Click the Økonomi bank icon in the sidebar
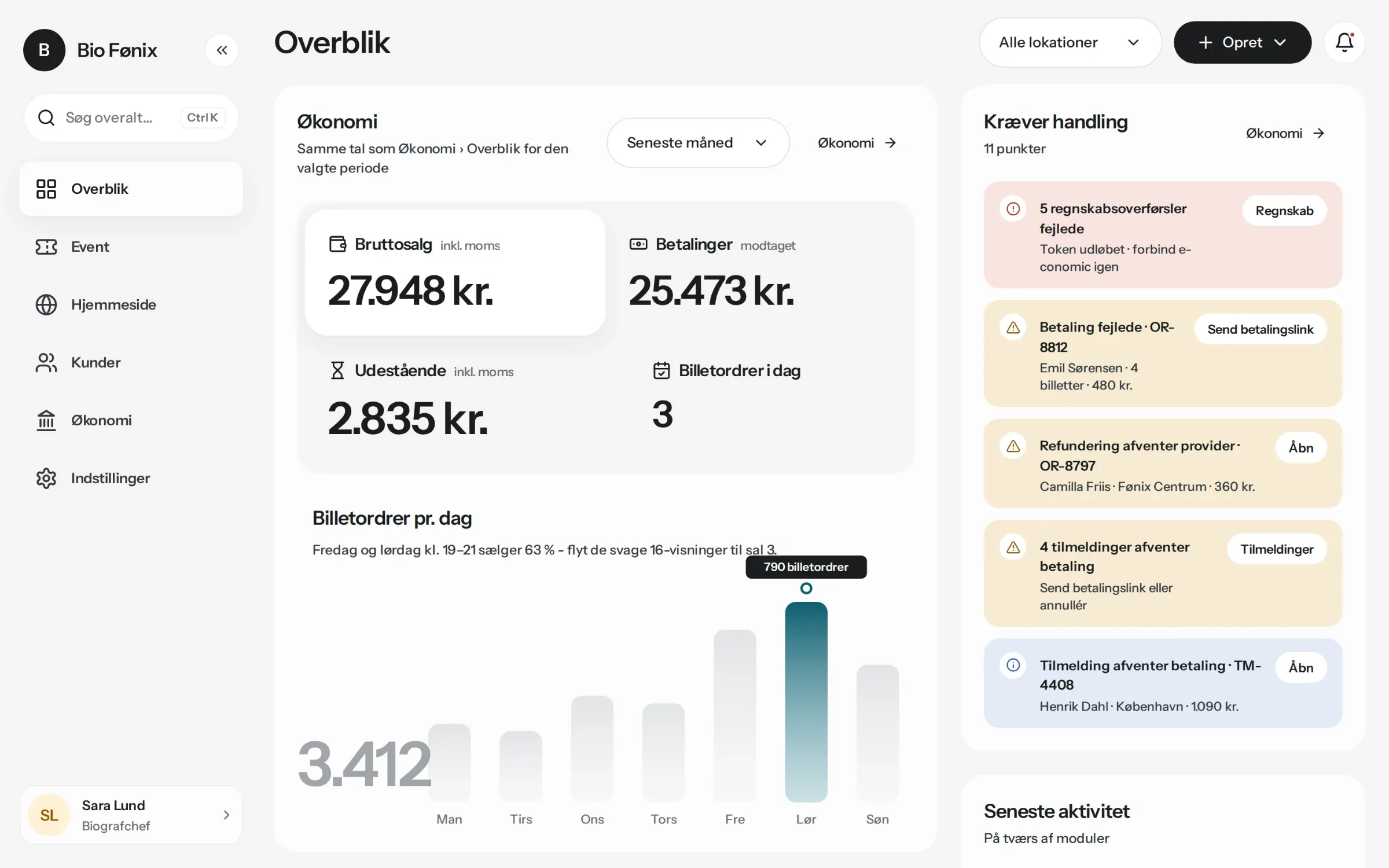The height and width of the screenshot is (868, 1389). pos(46,421)
